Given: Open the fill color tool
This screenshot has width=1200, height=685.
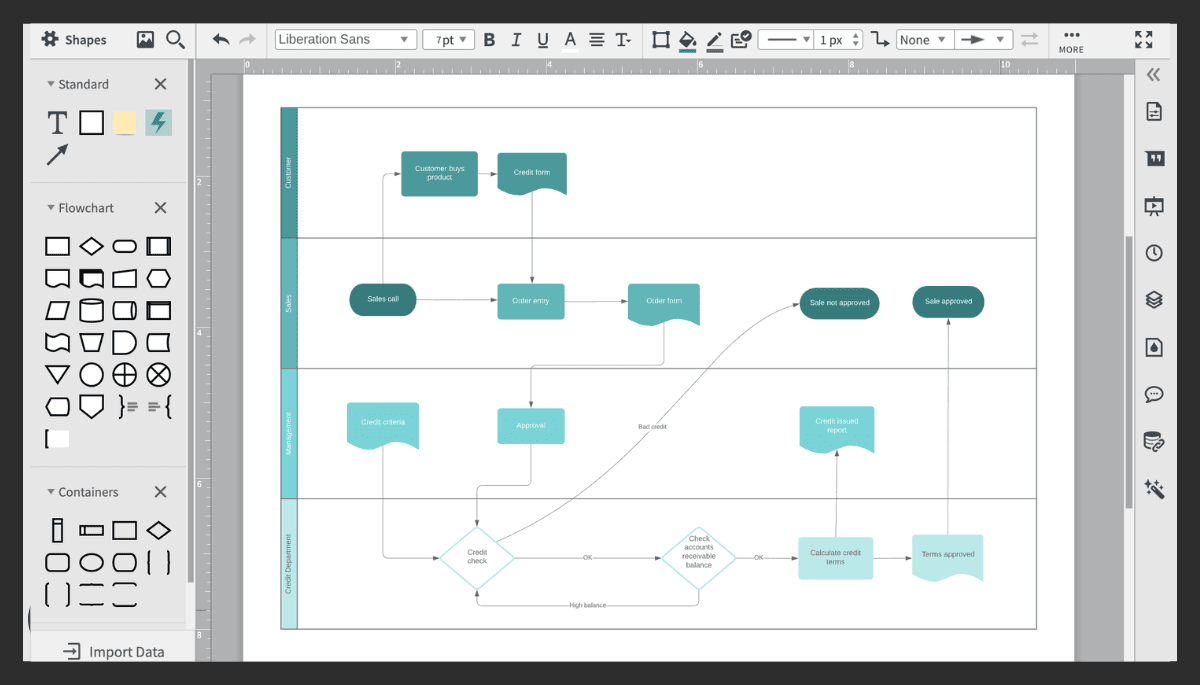Looking at the screenshot, I should (686, 40).
